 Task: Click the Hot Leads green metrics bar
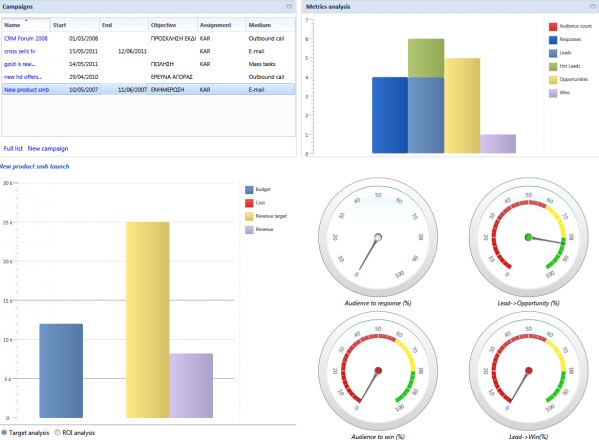(426, 58)
